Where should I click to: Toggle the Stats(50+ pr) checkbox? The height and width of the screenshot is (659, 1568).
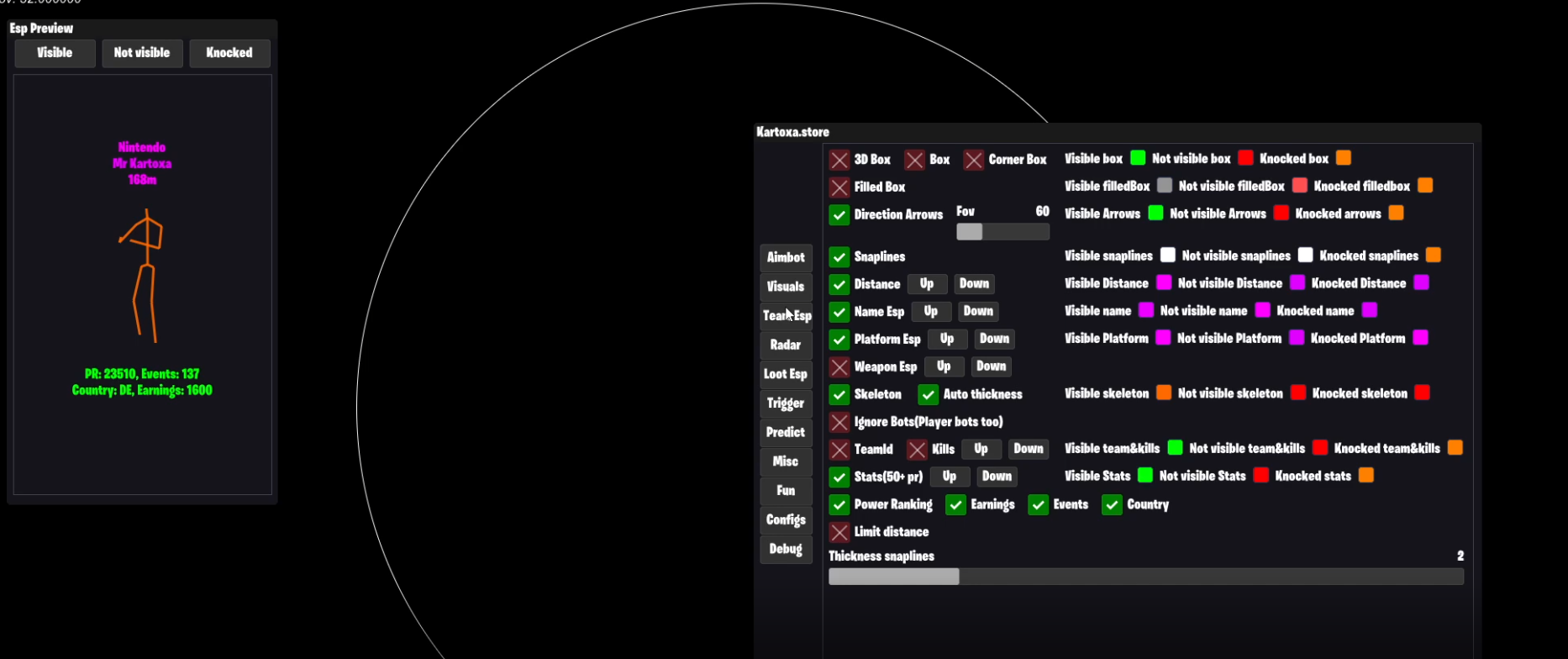pos(839,477)
